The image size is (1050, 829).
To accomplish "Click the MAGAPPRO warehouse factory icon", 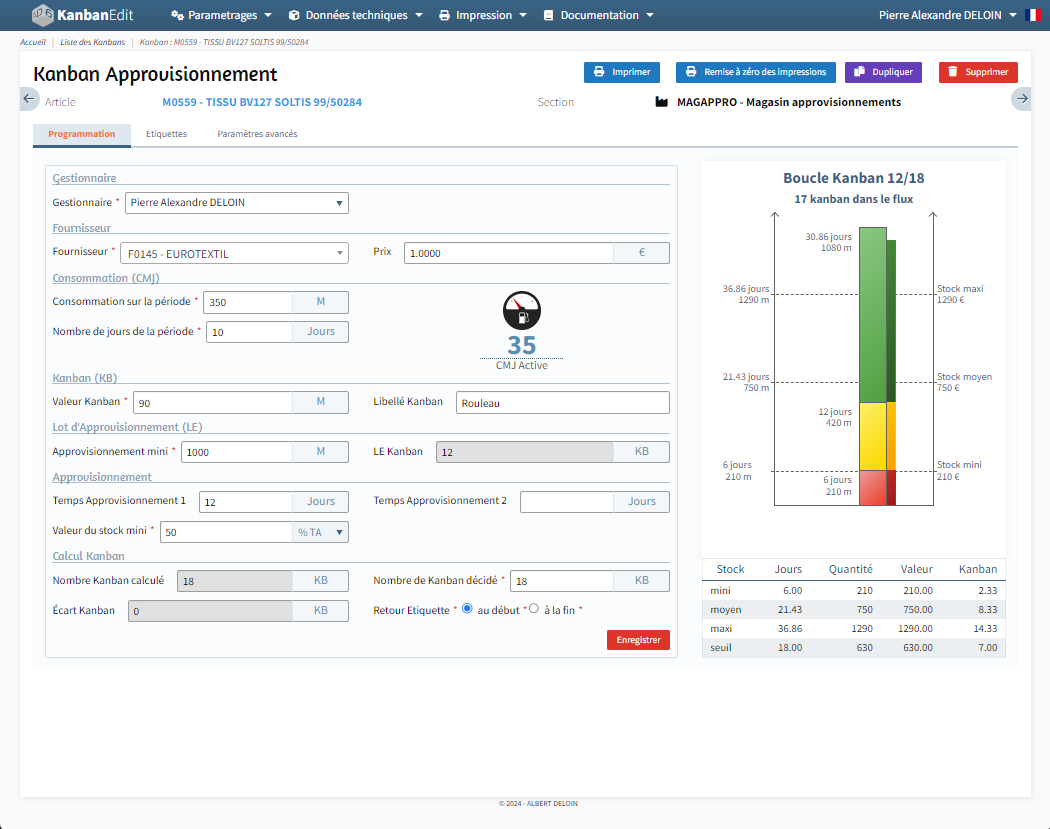I will [661, 102].
